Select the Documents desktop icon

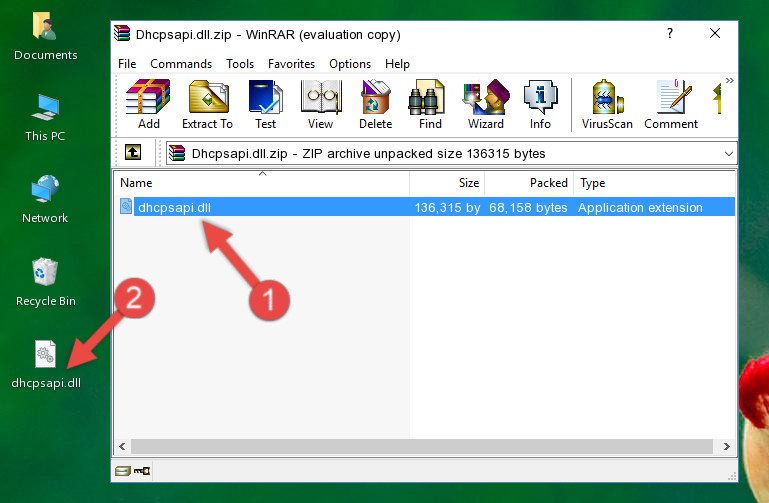45,37
